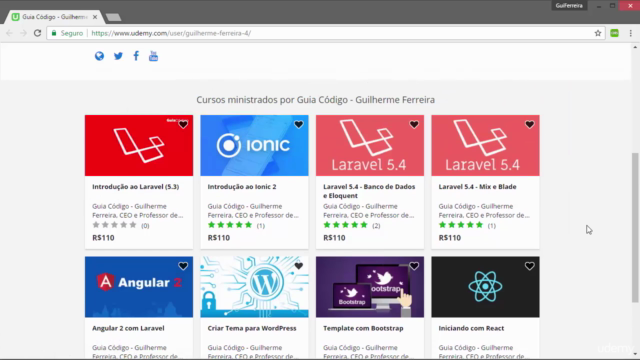Open Introdução ao Laravel (5.3) course title
Image resolution: width=640 pixels, height=360 pixels.
[136, 187]
